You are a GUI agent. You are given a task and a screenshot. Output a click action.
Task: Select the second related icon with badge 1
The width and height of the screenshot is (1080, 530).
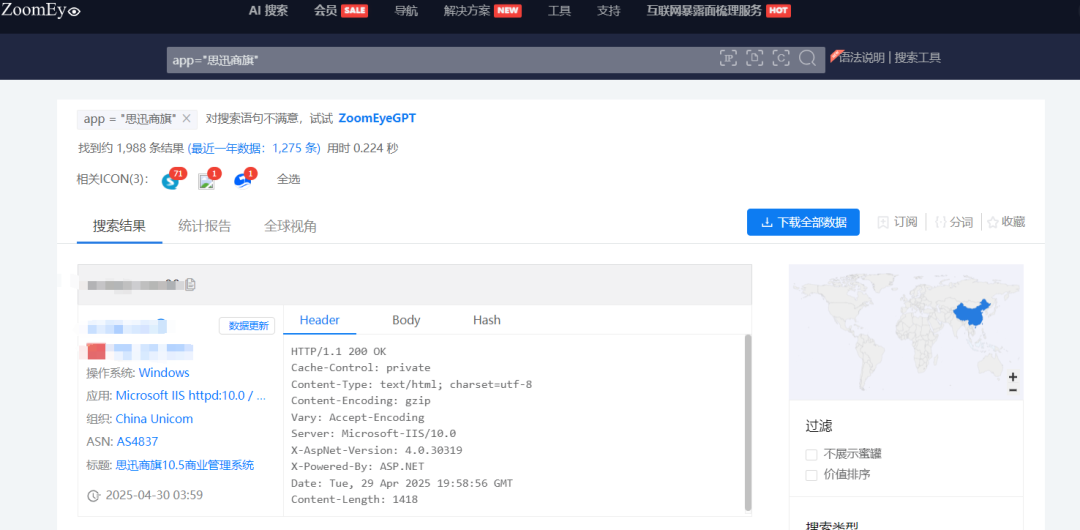point(207,180)
